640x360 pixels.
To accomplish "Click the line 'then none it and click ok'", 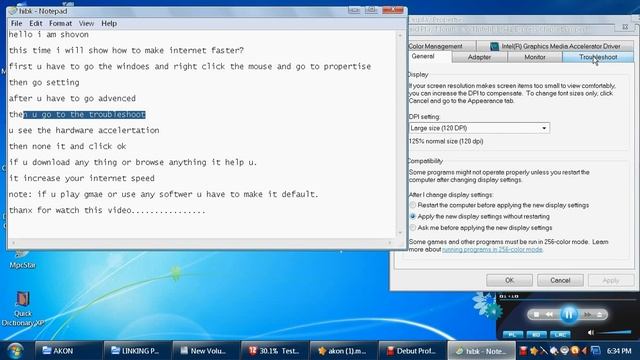I will [x=67, y=146].
